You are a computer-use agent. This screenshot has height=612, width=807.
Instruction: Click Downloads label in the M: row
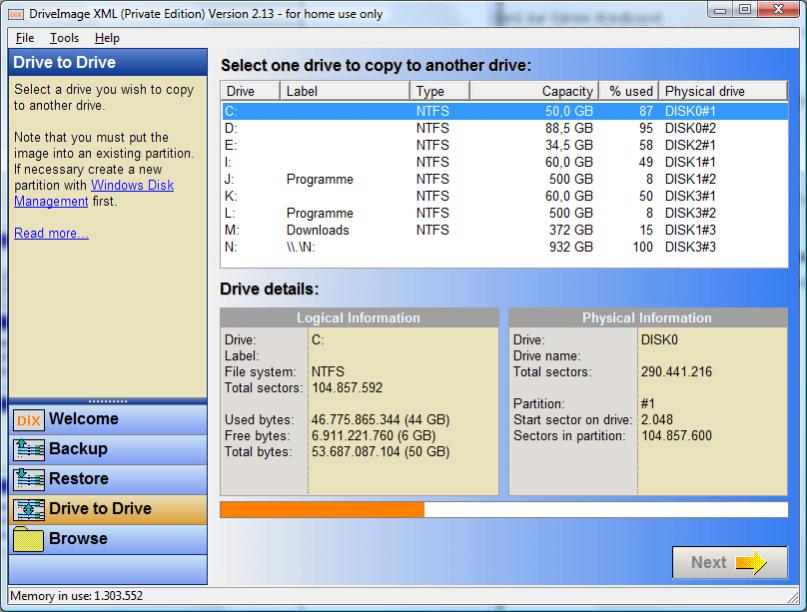(318, 230)
